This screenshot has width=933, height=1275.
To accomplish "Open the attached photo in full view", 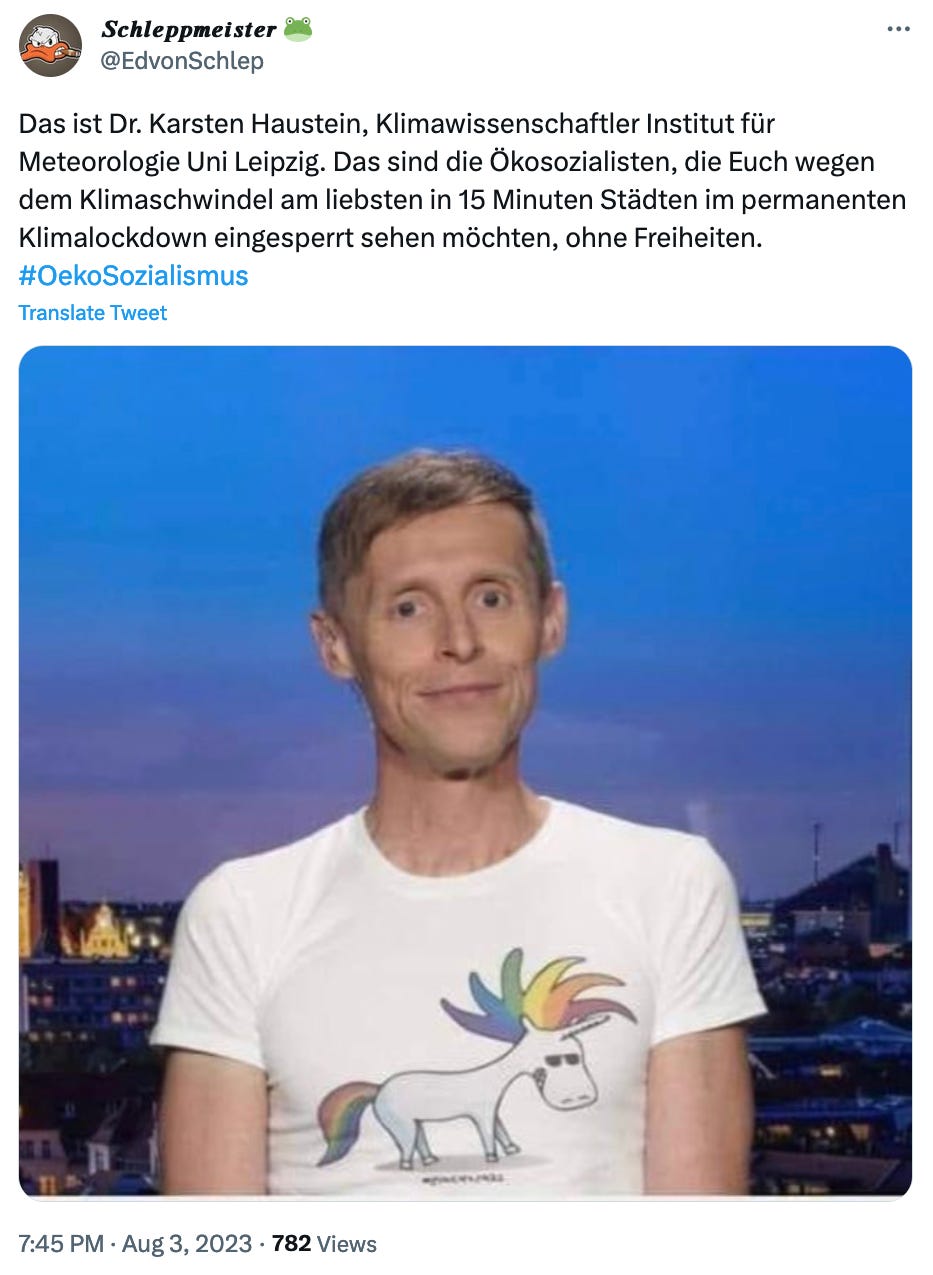I will [465, 771].
